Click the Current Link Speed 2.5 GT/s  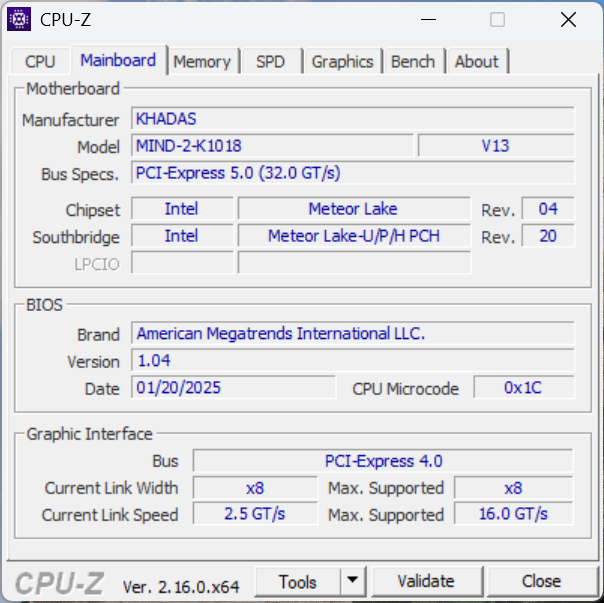coord(255,514)
